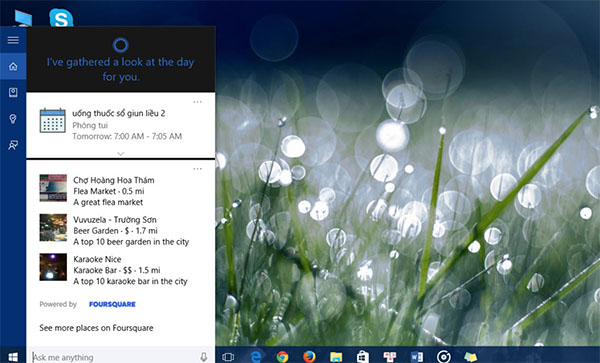
Task: Click 'A top 10 karaoke bar in the city'
Action: click(x=130, y=281)
